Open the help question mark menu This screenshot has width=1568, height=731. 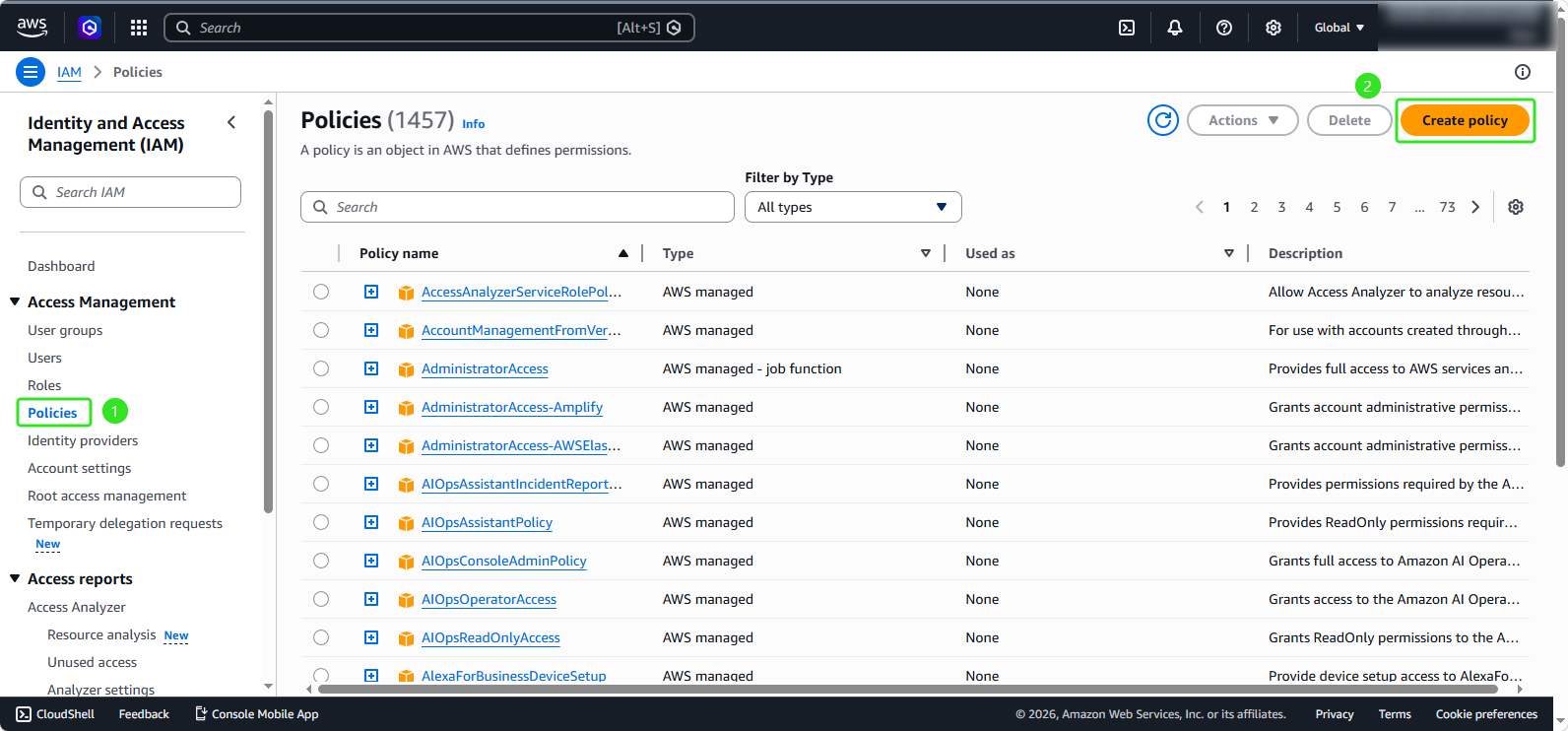tap(1224, 28)
